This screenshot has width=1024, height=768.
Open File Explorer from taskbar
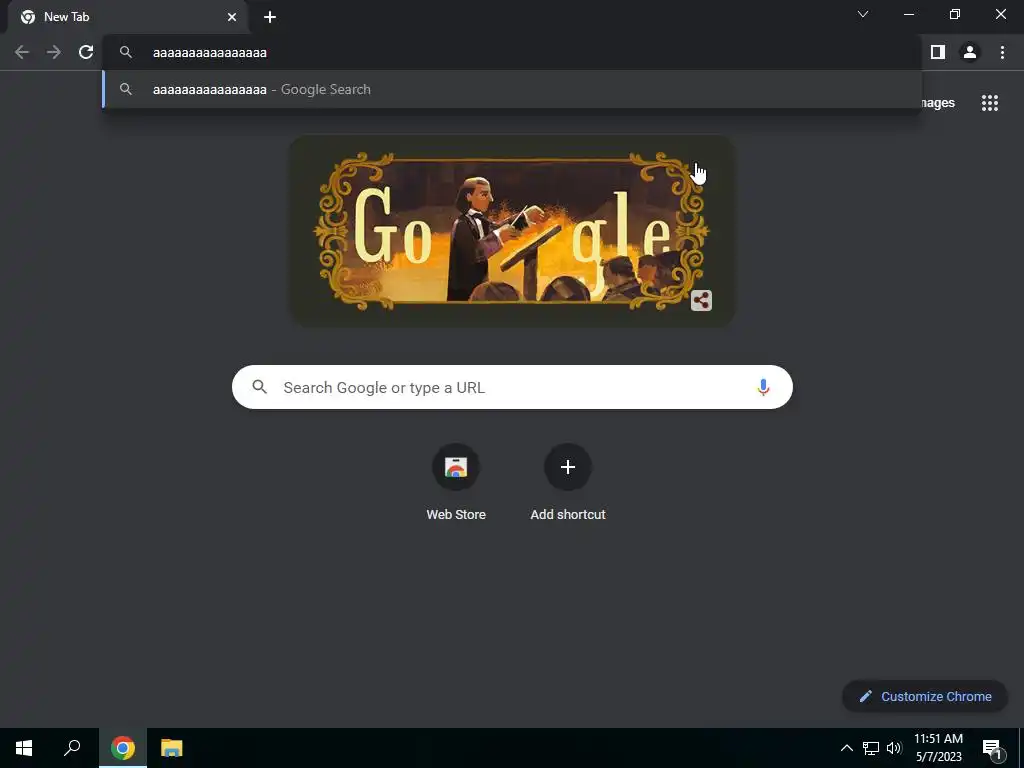172,748
